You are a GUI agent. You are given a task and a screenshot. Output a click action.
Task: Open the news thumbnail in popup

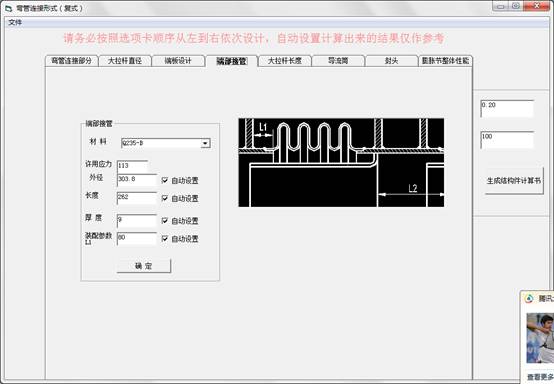540,338
